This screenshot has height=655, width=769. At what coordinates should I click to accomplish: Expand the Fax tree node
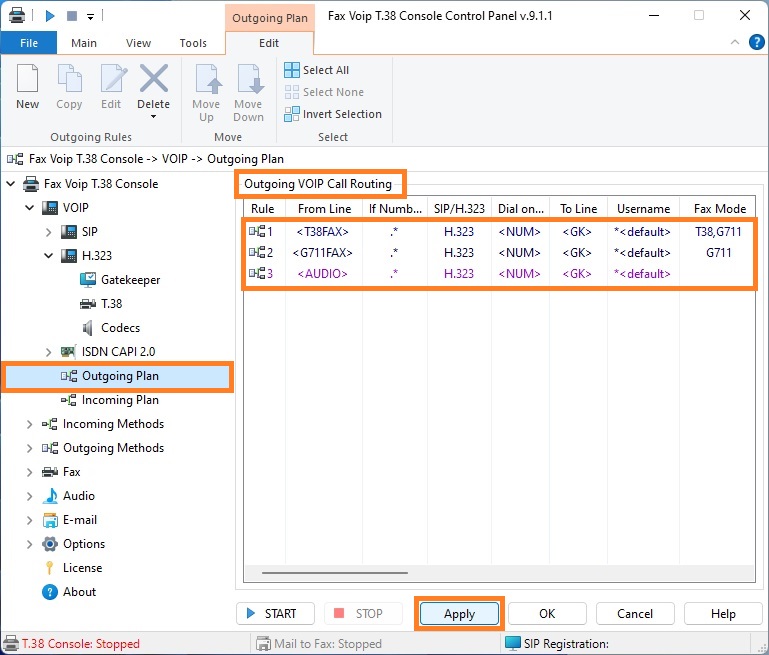(29, 472)
